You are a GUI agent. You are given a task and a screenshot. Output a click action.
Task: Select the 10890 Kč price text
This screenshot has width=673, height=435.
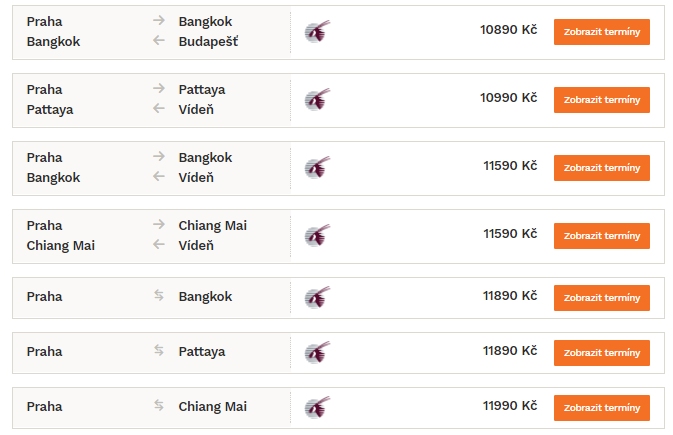tap(509, 30)
